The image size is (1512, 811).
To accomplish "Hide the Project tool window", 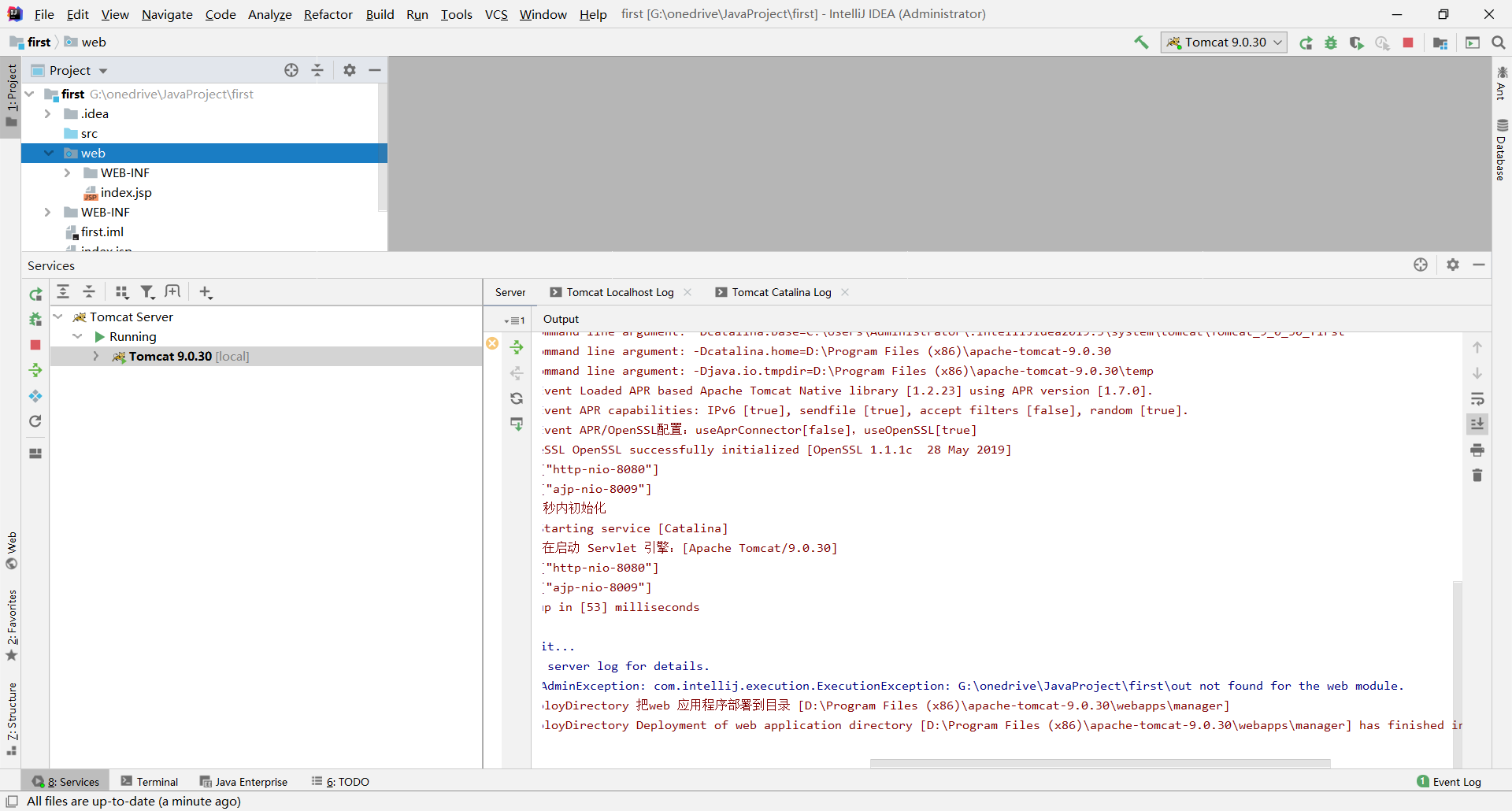I will (x=375, y=70).
